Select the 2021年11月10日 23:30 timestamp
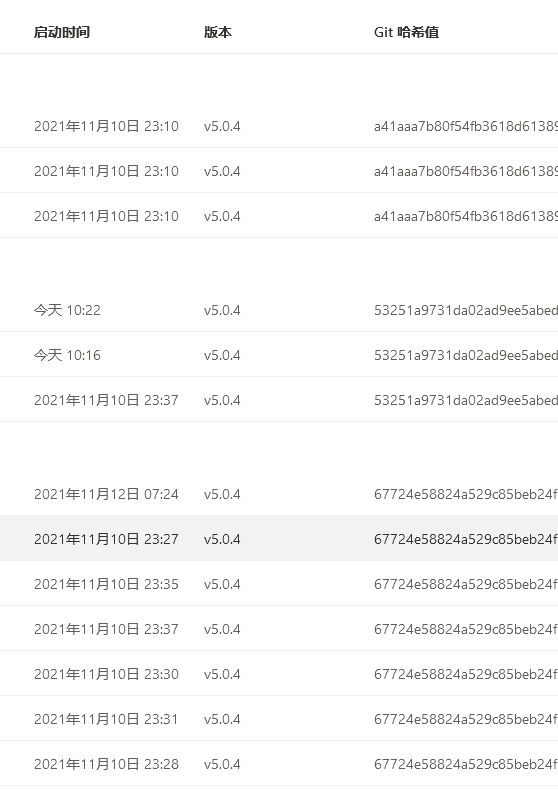This screenshot has width=558, height=789. click(106, 674)
